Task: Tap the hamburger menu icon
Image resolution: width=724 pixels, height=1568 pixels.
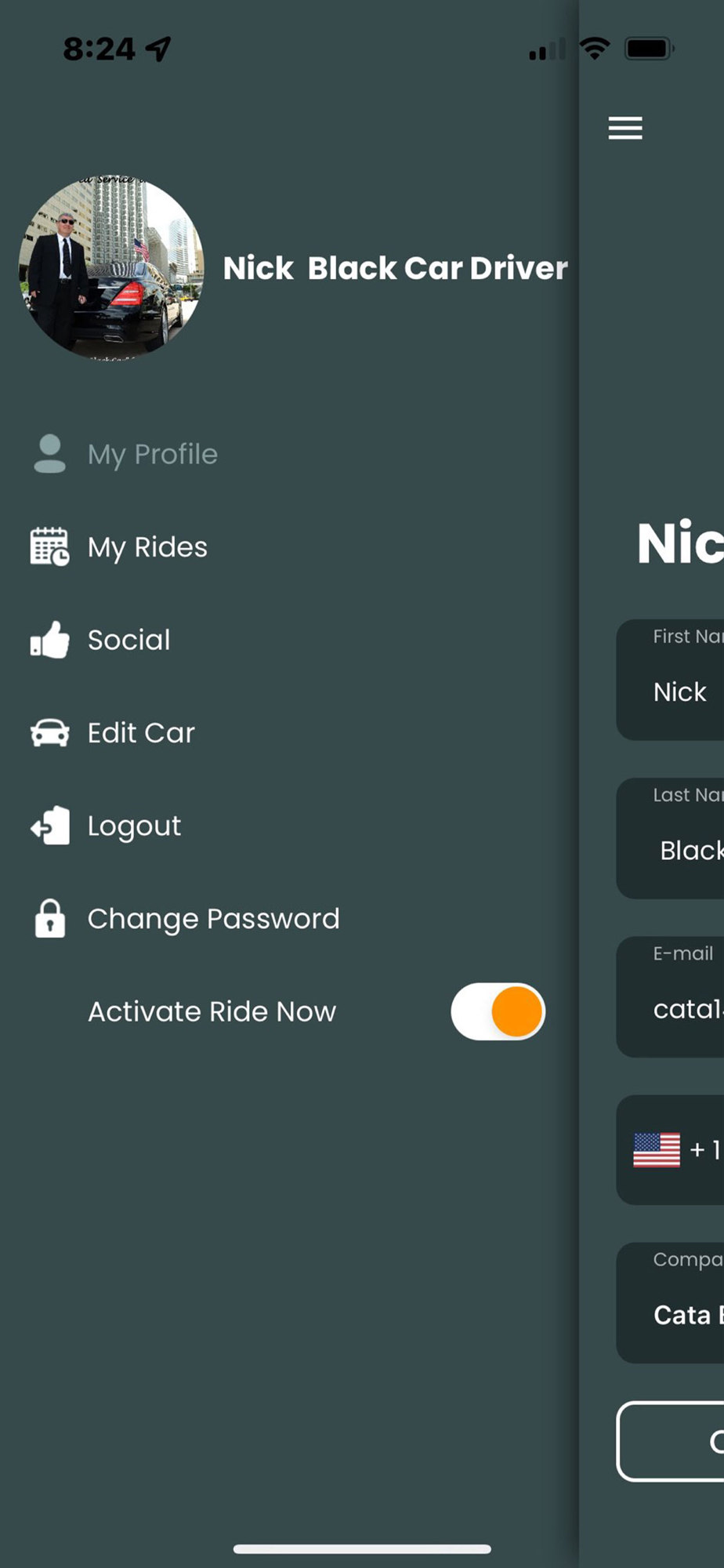Action: click(625, 128)
